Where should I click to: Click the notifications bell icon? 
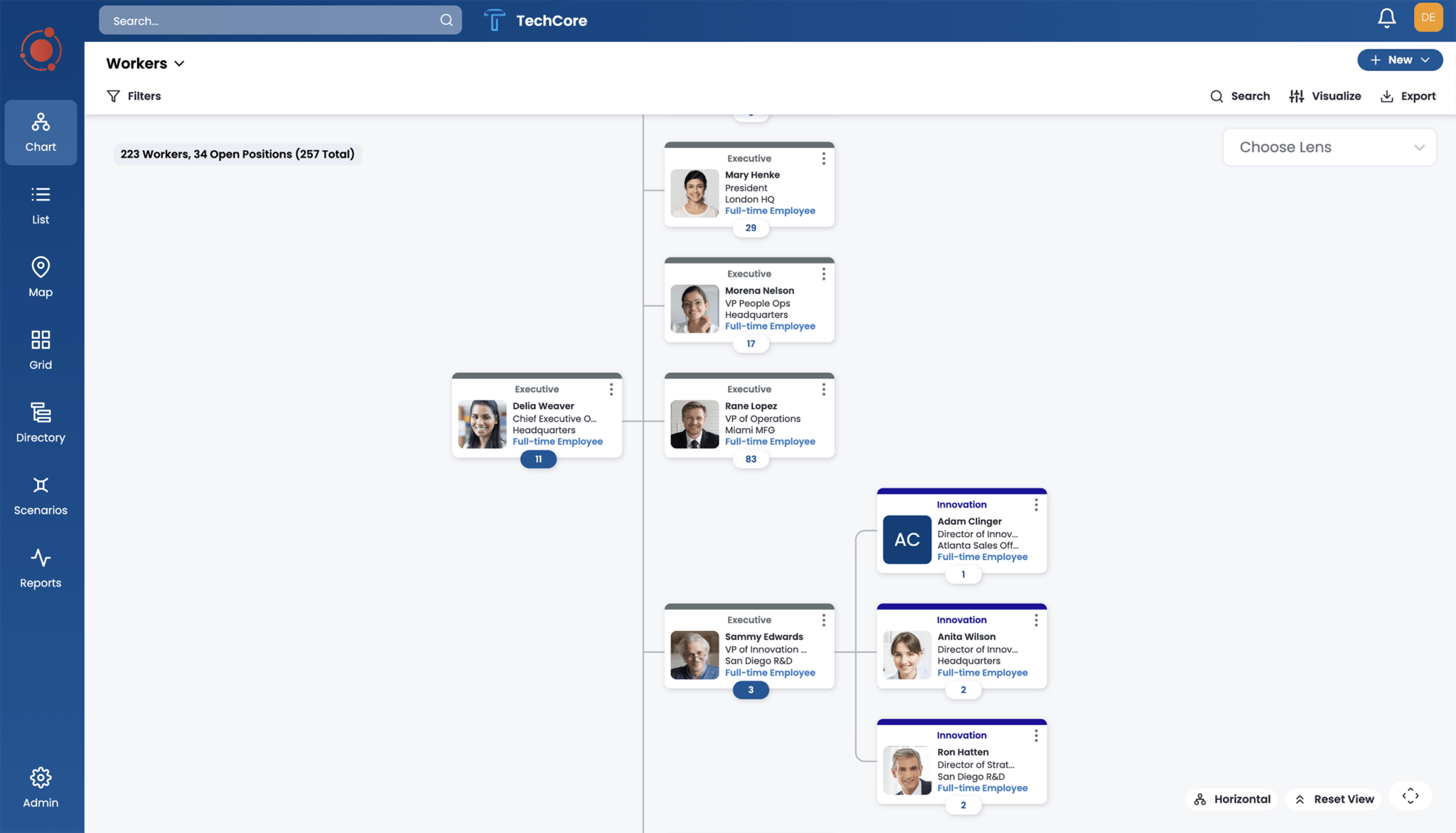[x=1386, y=18]
